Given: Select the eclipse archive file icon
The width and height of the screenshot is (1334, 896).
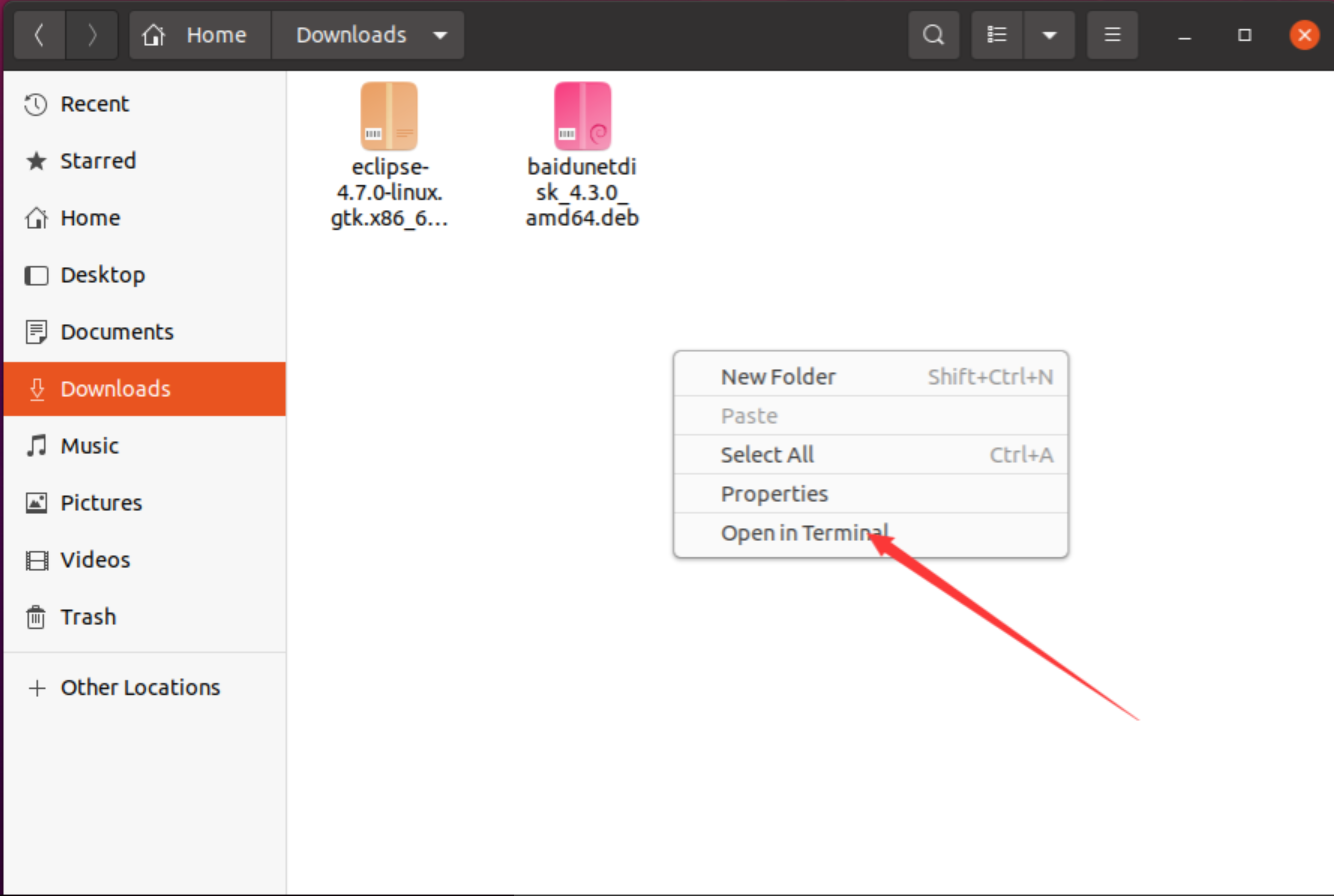Looking at the screenshot, I should pos(389,116).
